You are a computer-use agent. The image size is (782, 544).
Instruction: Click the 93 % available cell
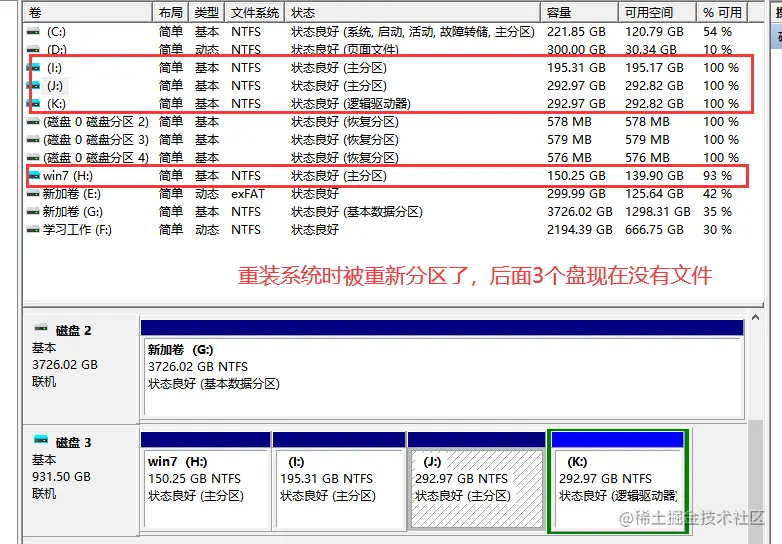click(x=717, y=176)
